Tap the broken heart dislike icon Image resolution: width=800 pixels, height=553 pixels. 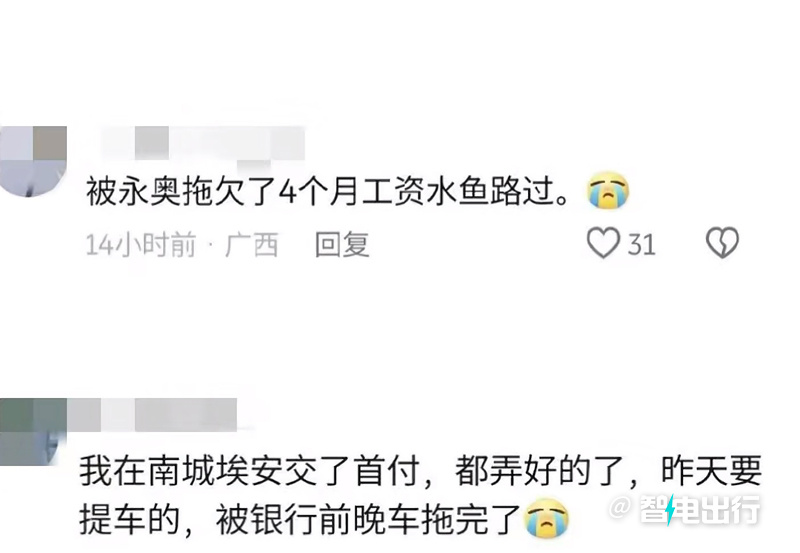(722, 242)
